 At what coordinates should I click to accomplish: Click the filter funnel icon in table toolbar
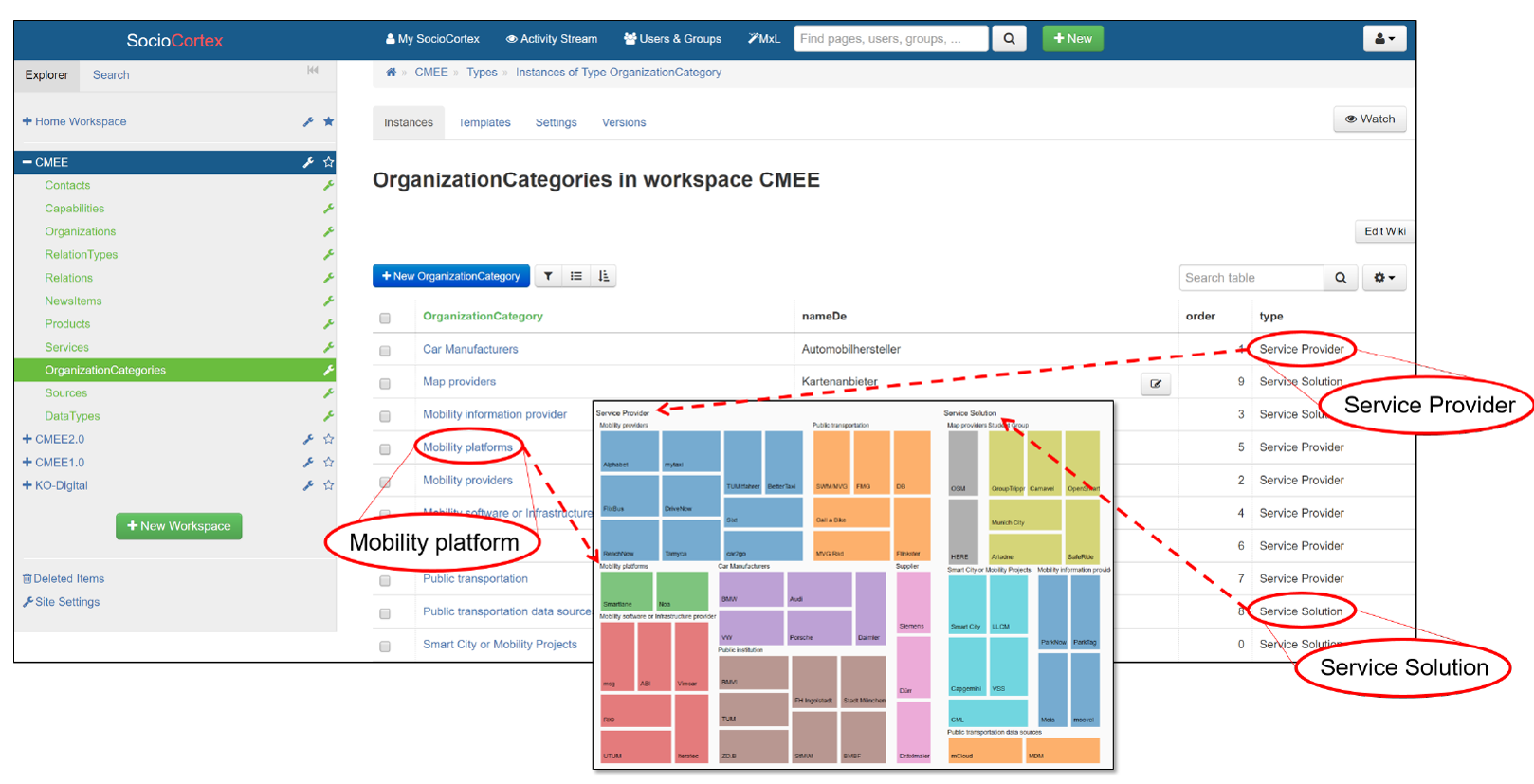(548, 276)
